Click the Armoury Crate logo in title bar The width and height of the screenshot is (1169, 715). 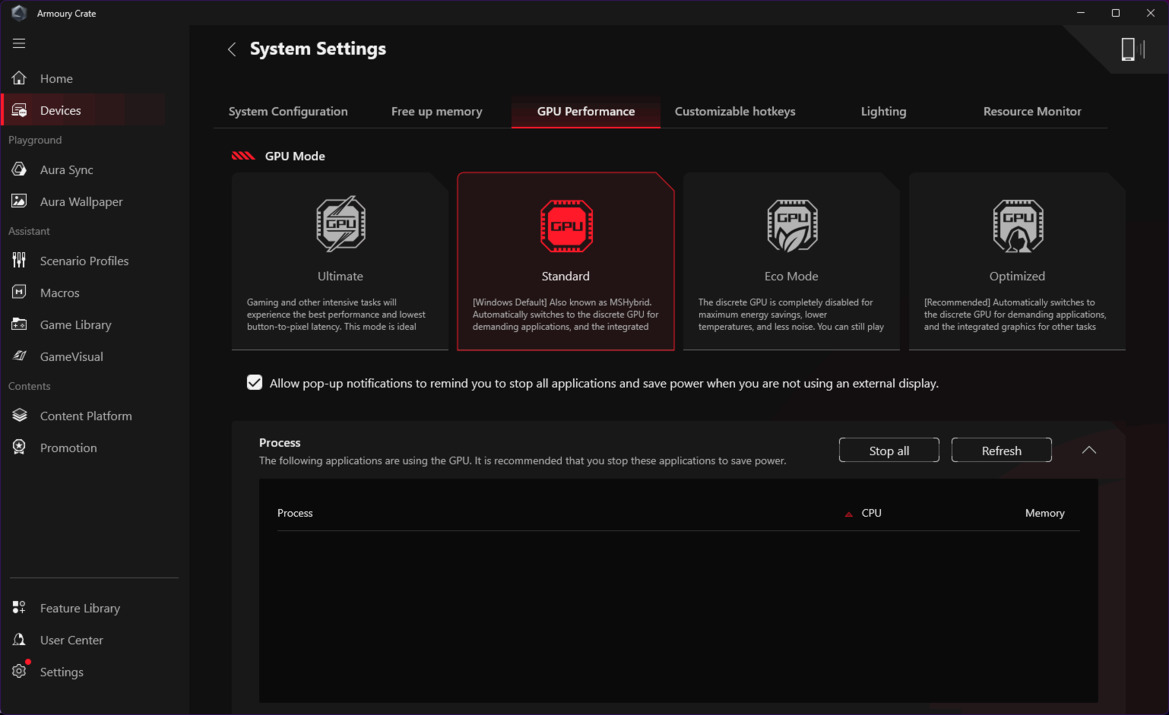point(19,13)
